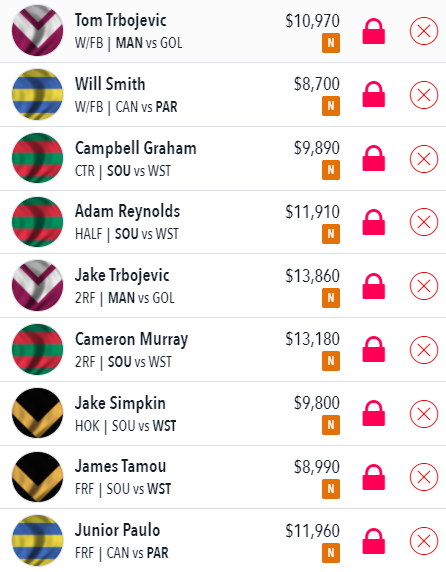Remove Jake Trbojevic from the lineup
Viewport: 446px width, 572px height.
coord(424,286)
